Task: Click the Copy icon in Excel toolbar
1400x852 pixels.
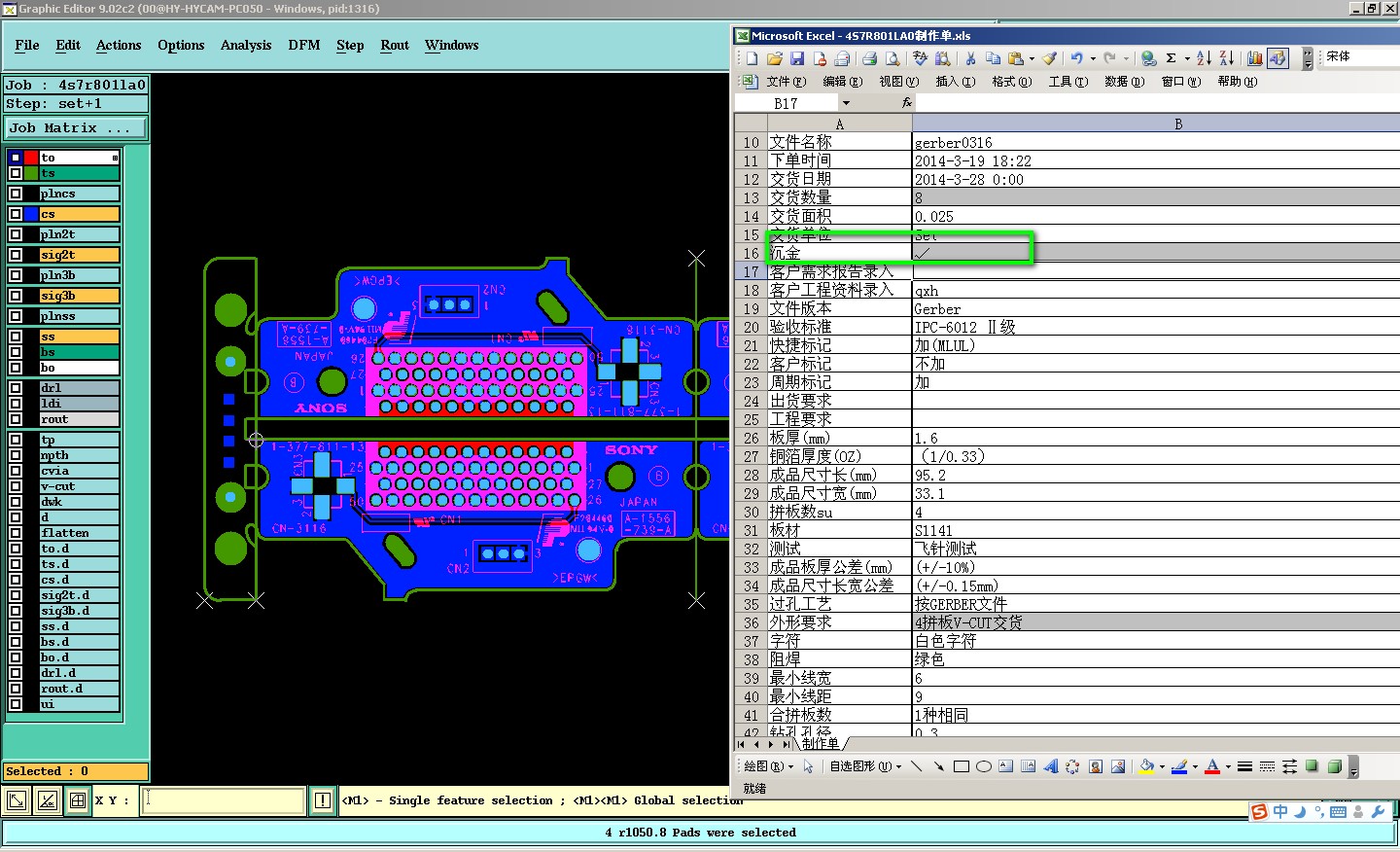Action: [x=993, y=58]
